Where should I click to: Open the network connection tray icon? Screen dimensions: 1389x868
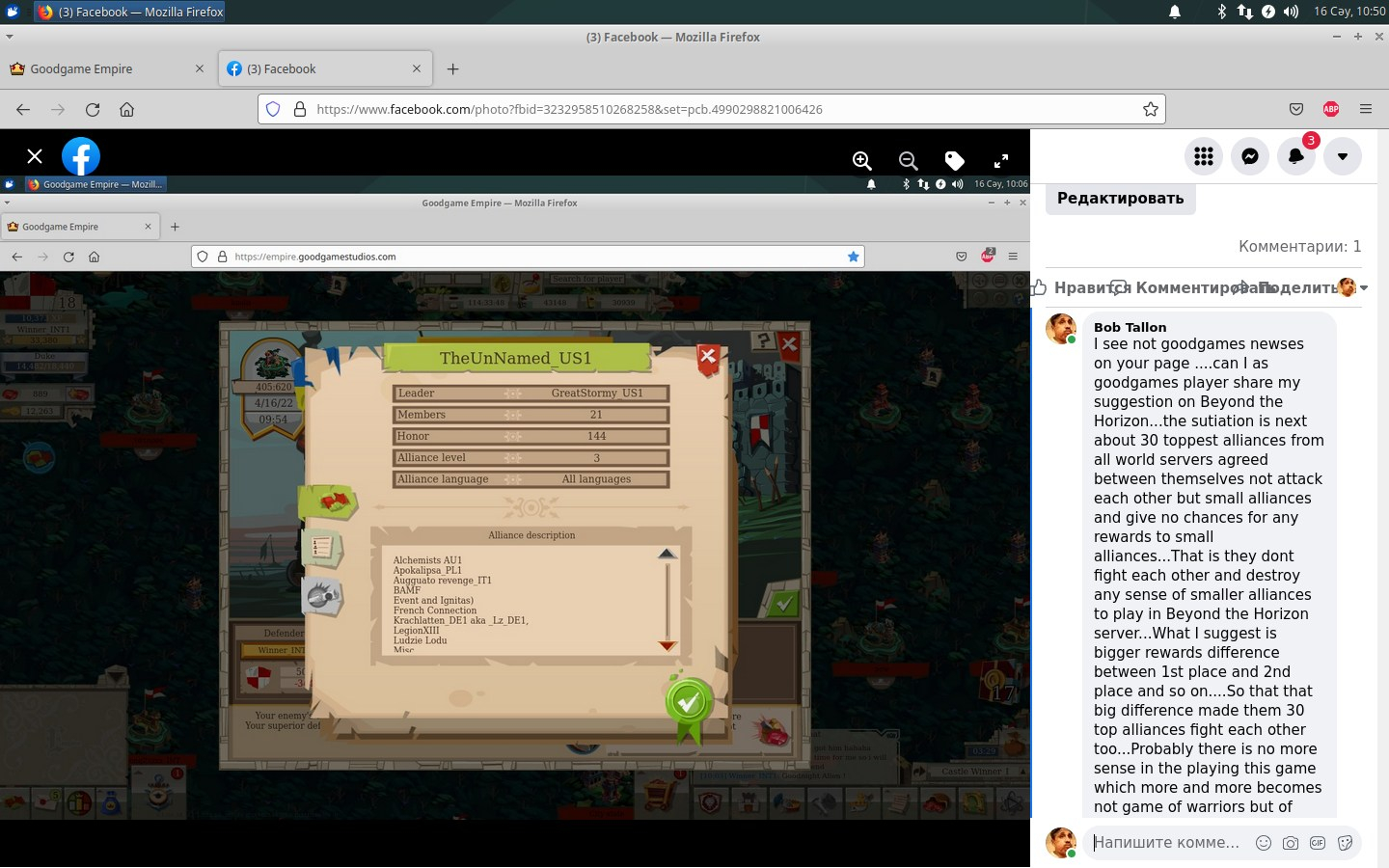[x=1244, y=12]
